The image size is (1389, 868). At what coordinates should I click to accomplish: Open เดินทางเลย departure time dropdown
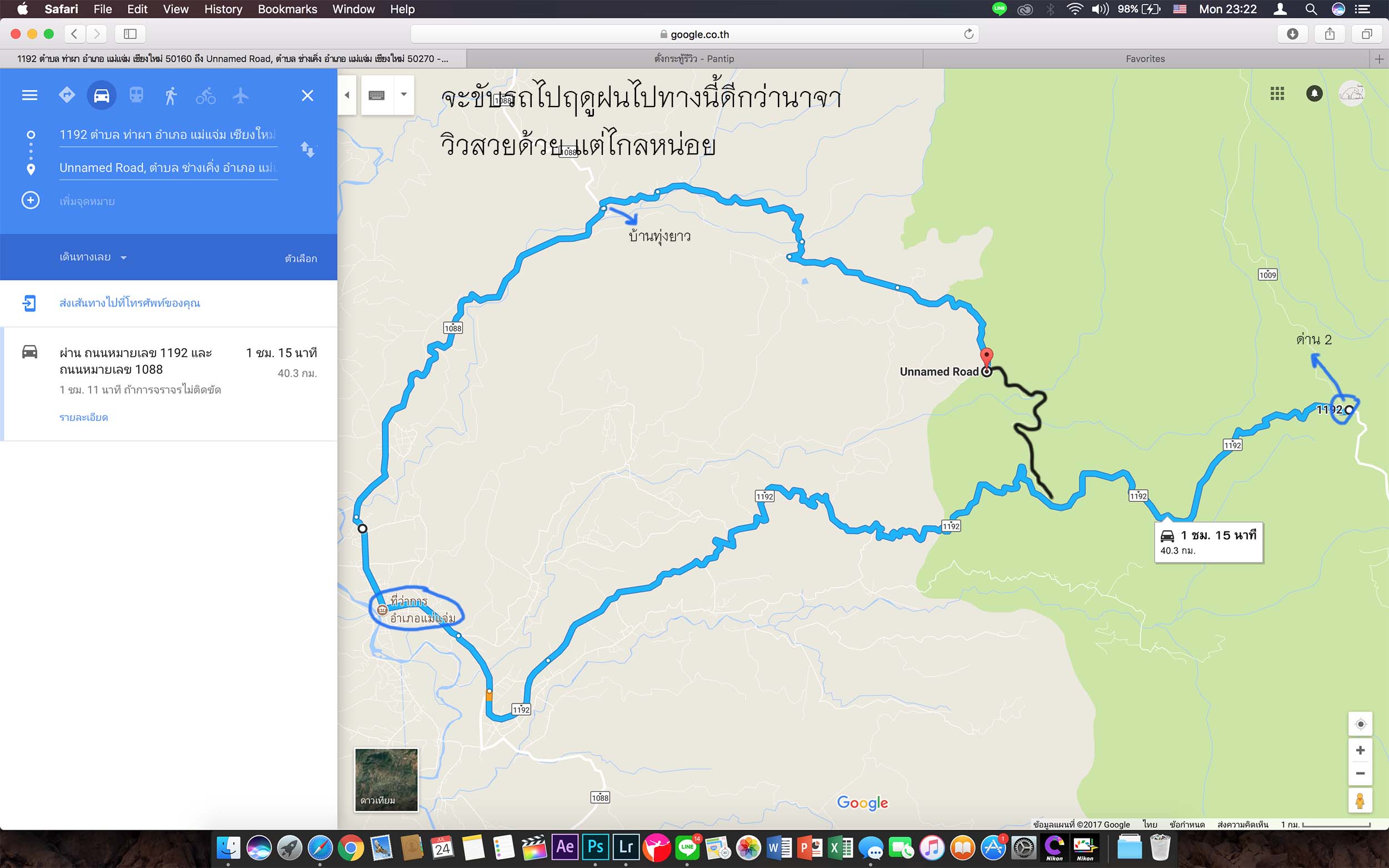coord(92,257)
